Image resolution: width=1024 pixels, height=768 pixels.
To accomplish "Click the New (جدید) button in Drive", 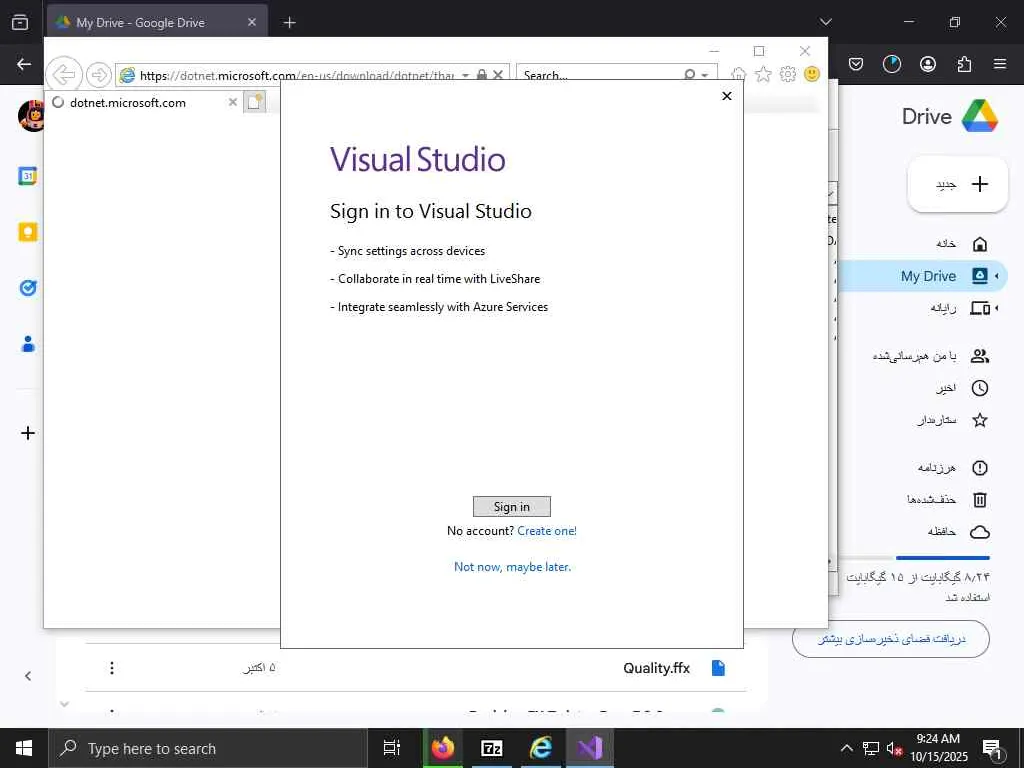I will 957,184.
